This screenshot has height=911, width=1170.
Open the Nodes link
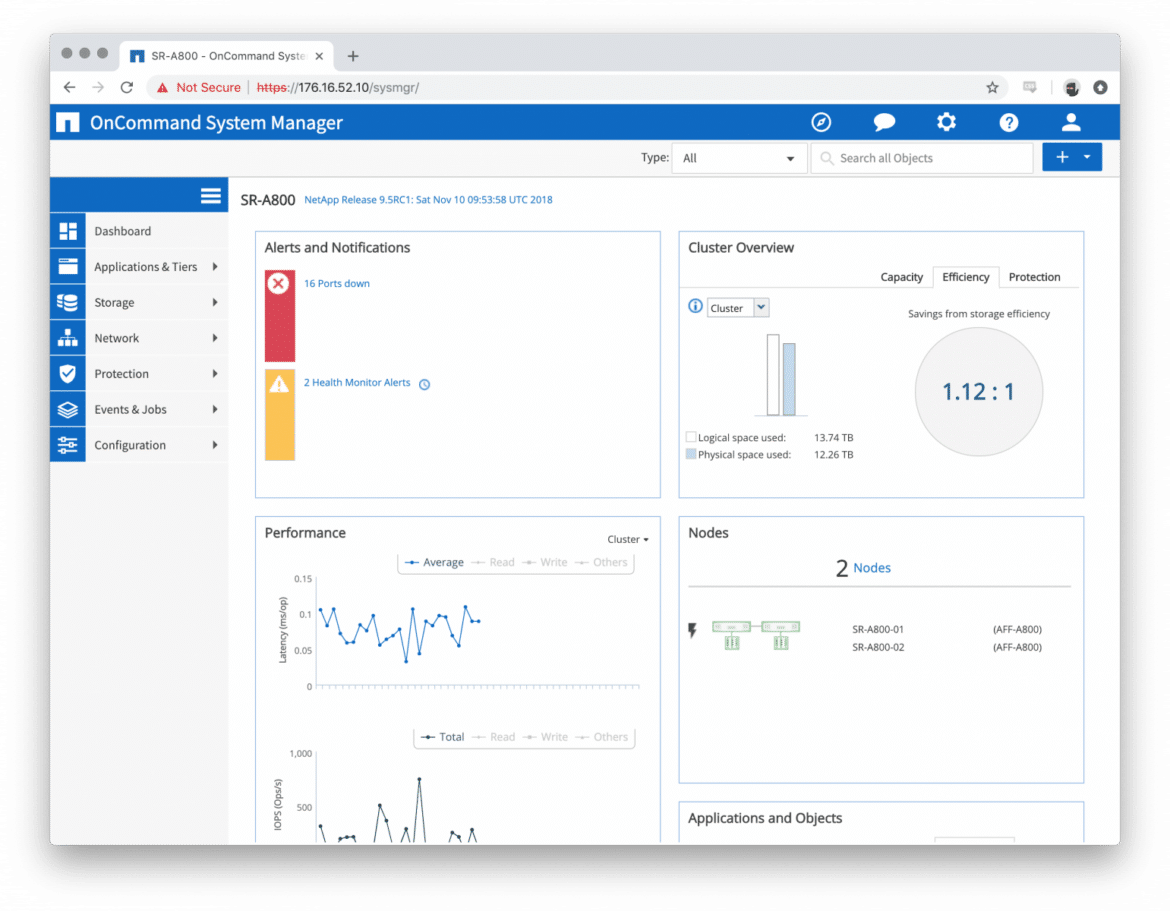[x=872, y=568]
